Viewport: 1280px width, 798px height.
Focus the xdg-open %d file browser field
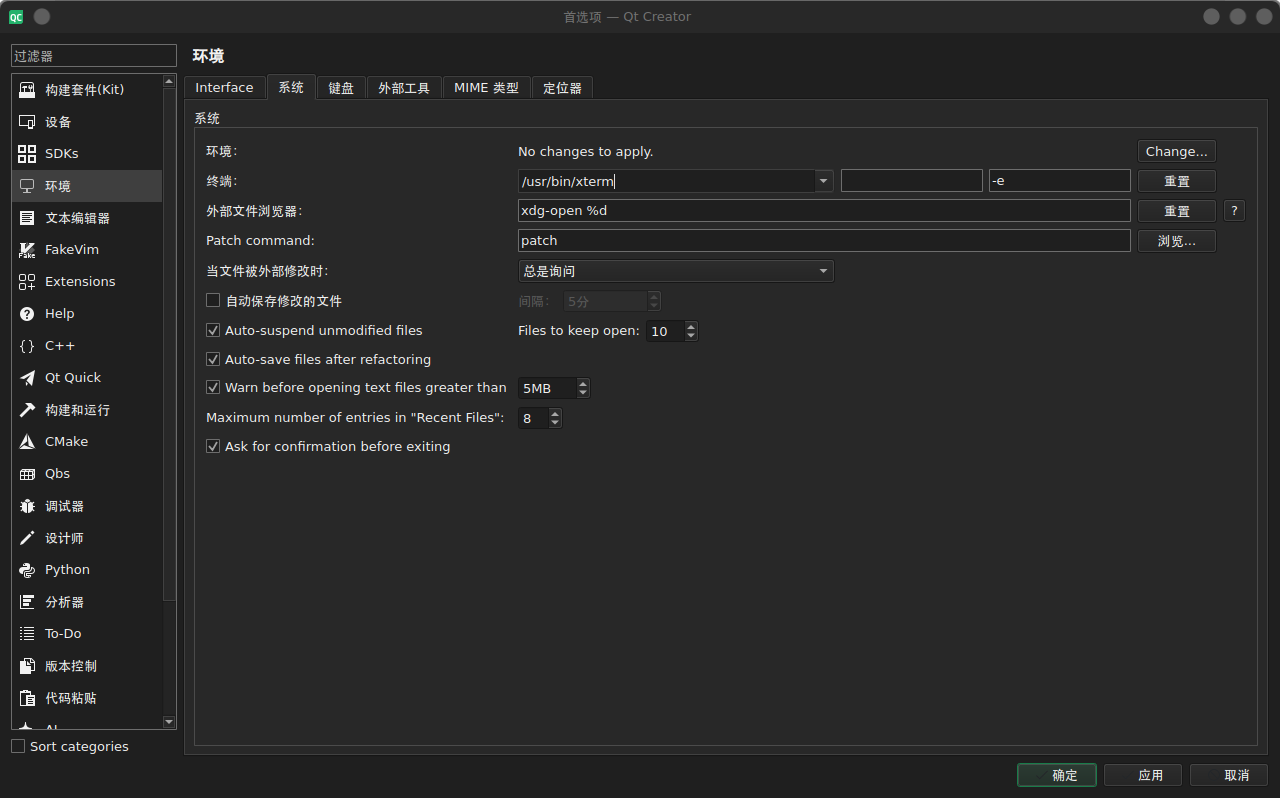[824, 211]
